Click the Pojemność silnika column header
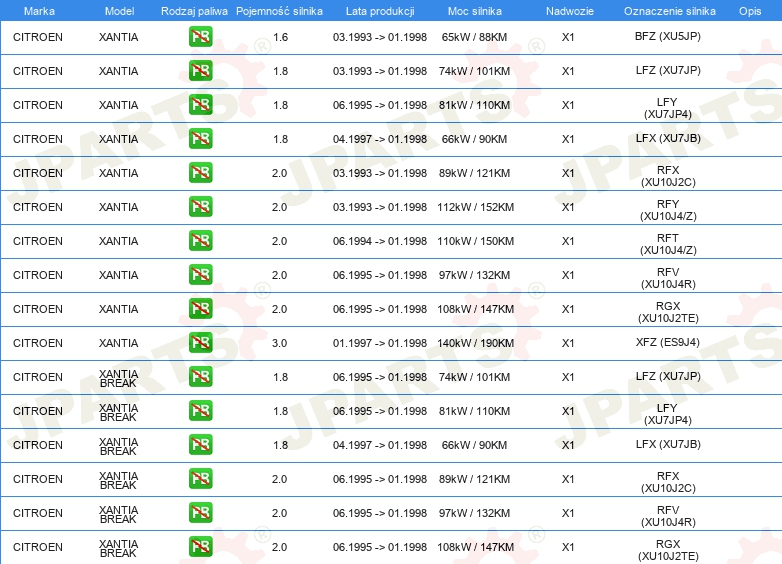The width and height of the screenshot is (782, 564). (x=279, y=11)
